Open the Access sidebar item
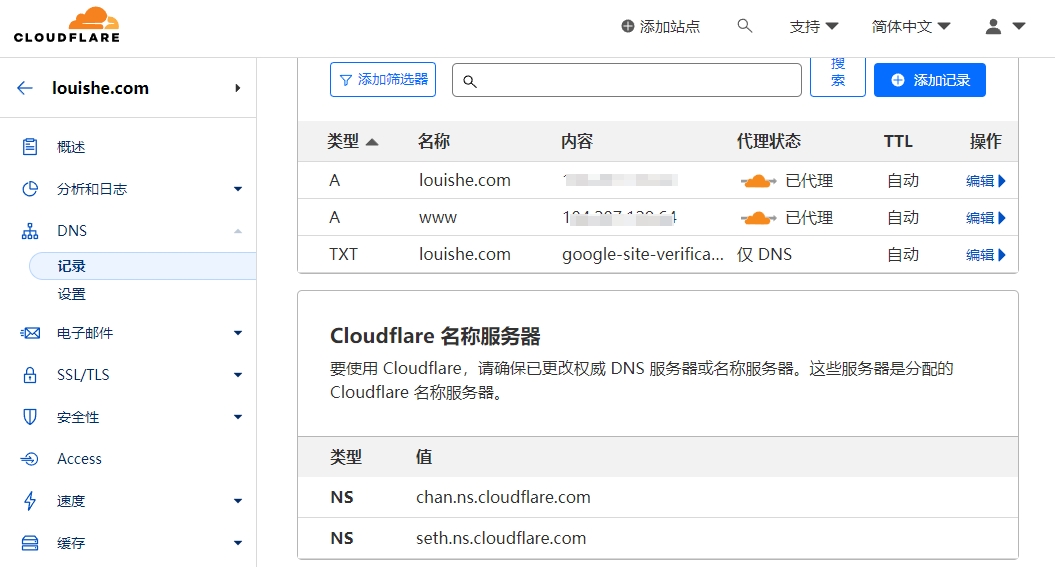 [79, 459]
